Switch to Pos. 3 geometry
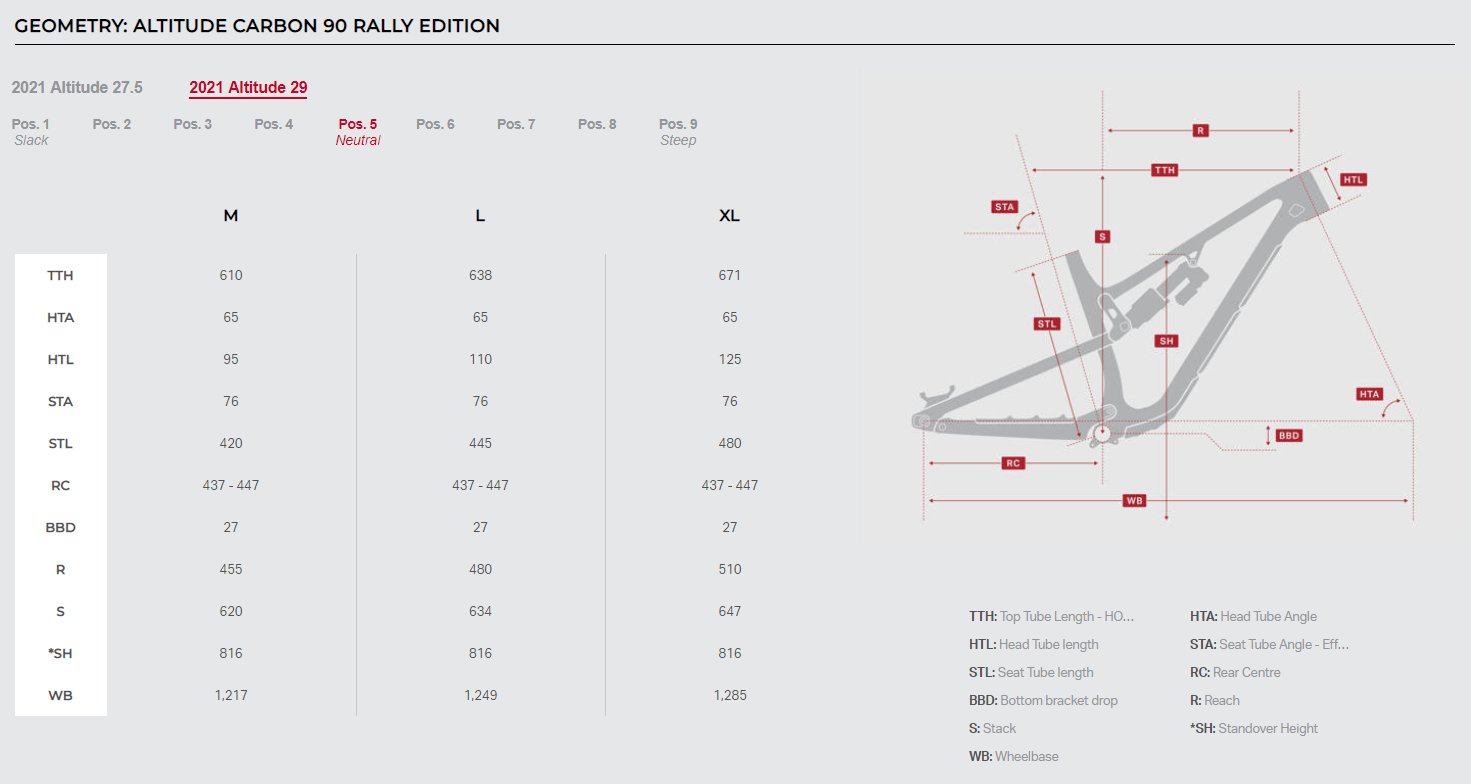The image size is (1471, 784). coord(193,124)
